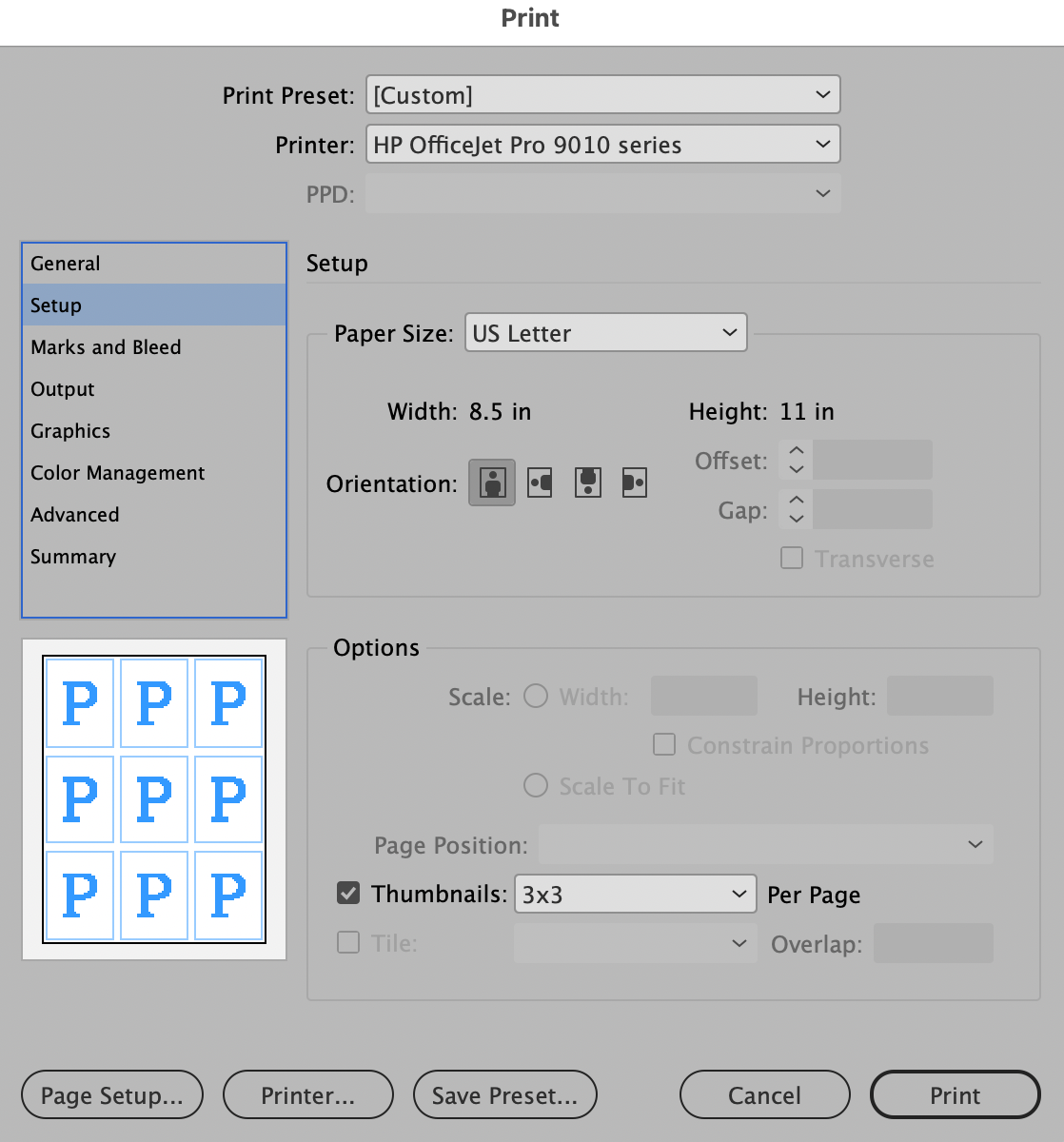Click the Save Preset button
The height and width of the screenshot is (1142, 1064).
click(x=504, y=1094)
